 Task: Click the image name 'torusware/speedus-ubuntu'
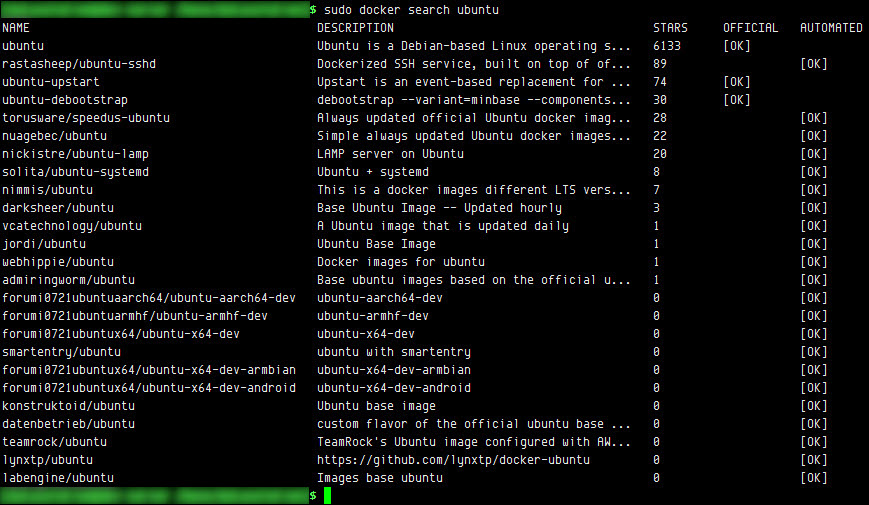[86, 118]
